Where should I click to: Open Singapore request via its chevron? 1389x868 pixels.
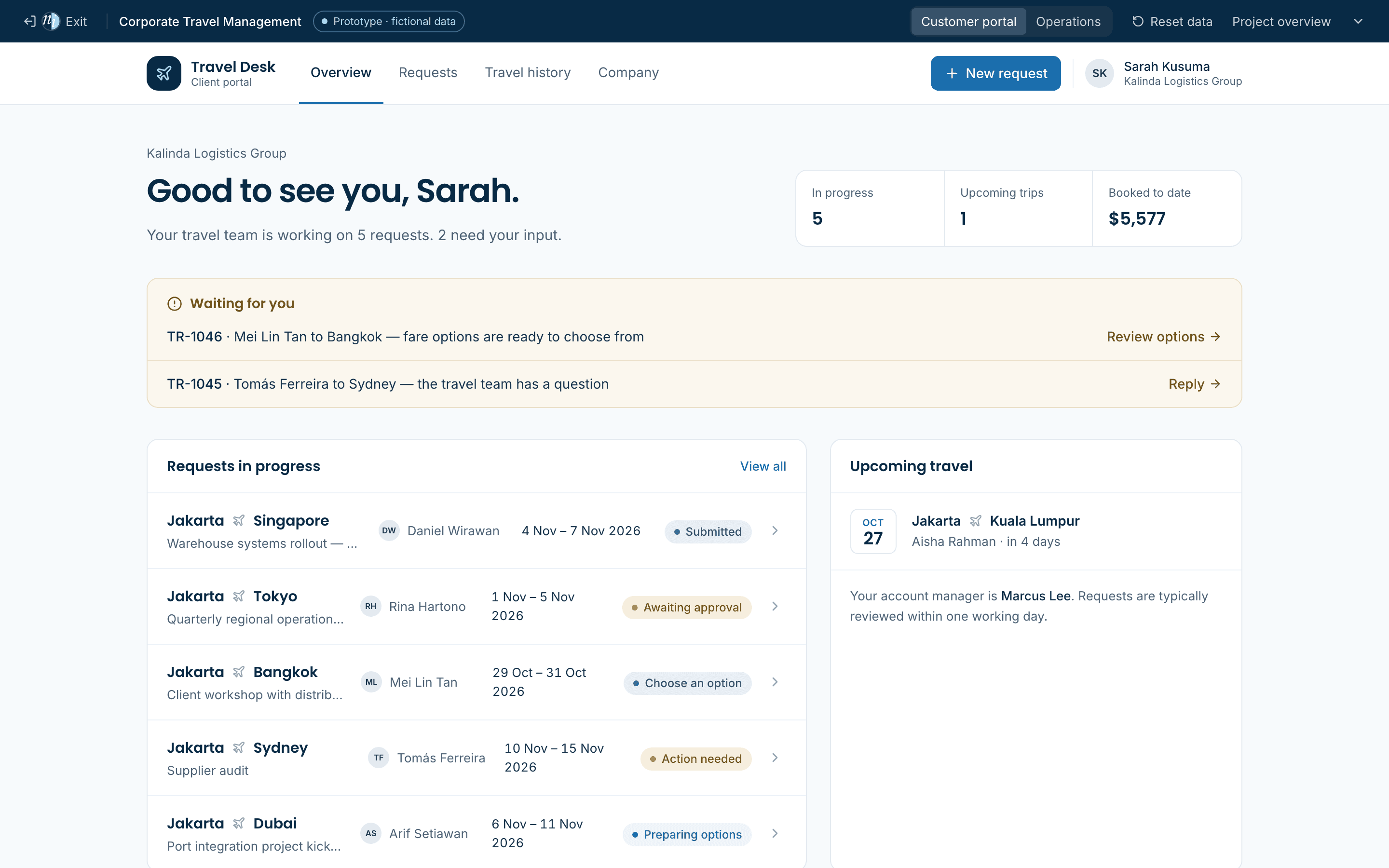tap(775, 530)
